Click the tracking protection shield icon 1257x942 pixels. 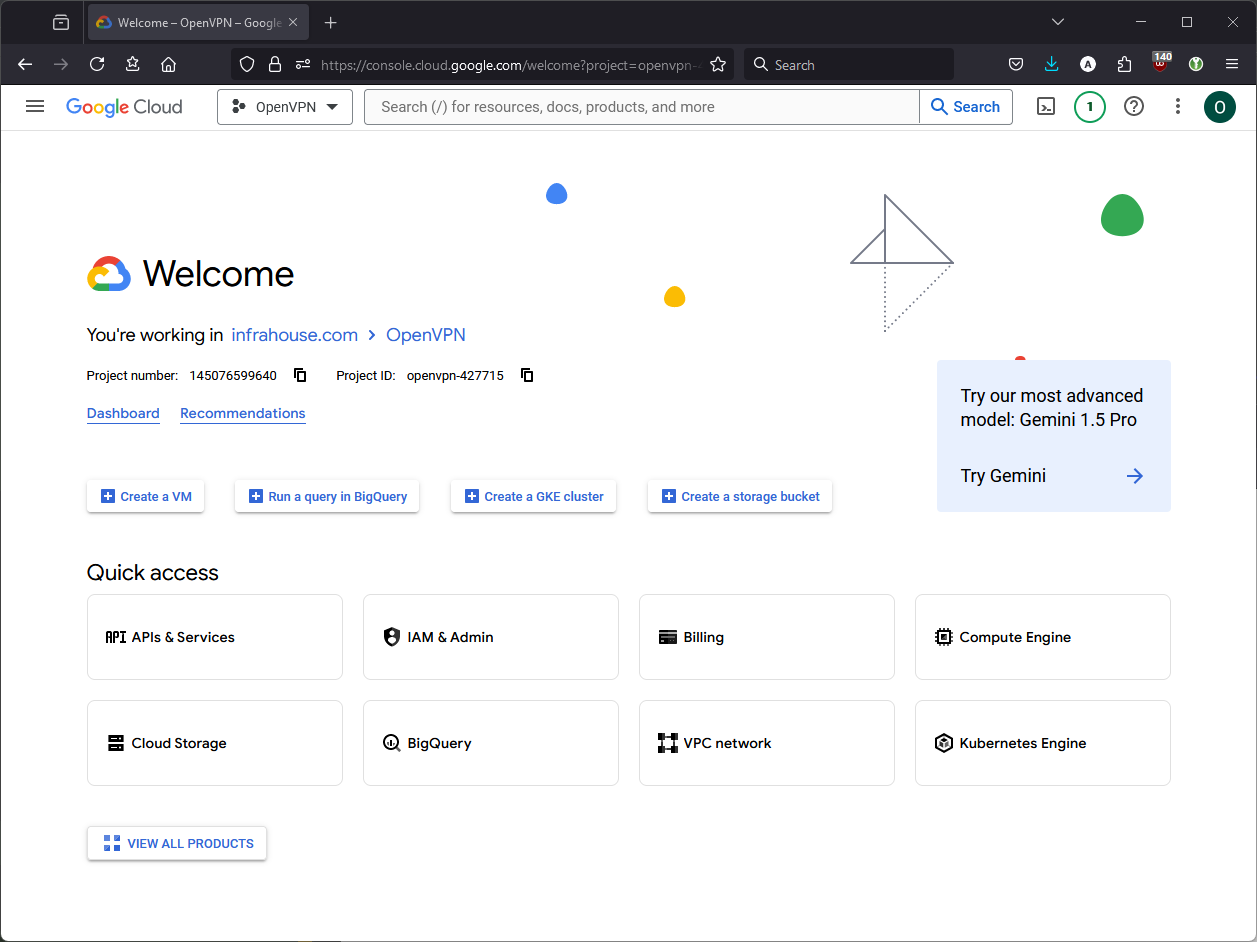tap(247, 64)
